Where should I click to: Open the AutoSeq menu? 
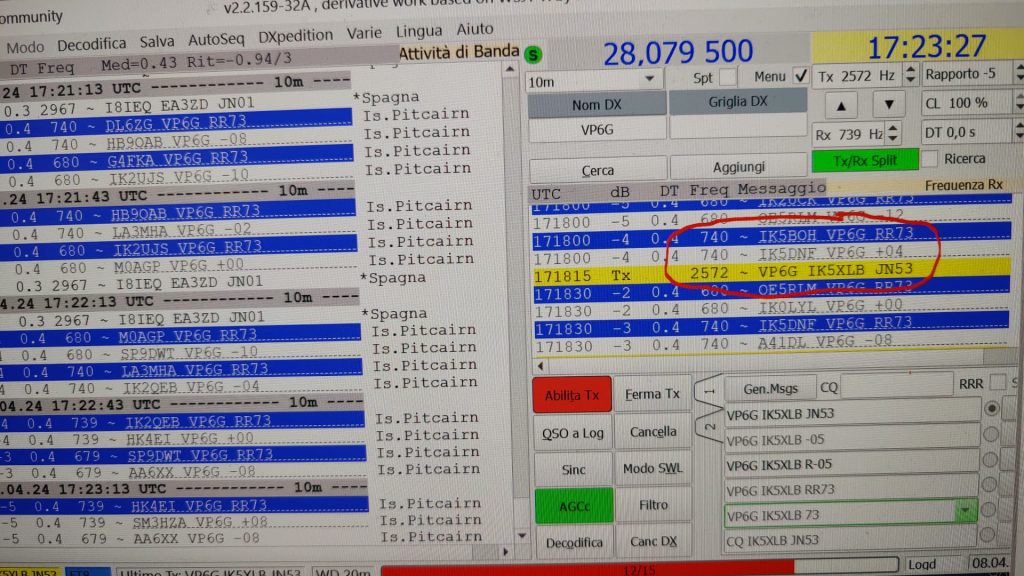tap(216, 39)
